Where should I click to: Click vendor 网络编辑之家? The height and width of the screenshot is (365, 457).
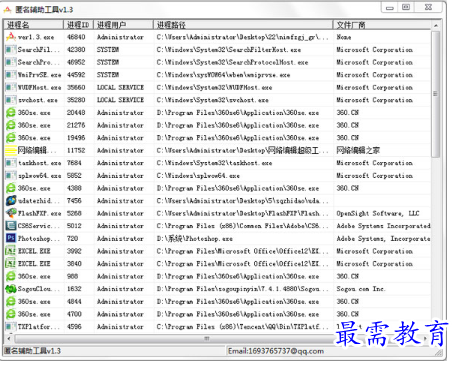[358, 150]
